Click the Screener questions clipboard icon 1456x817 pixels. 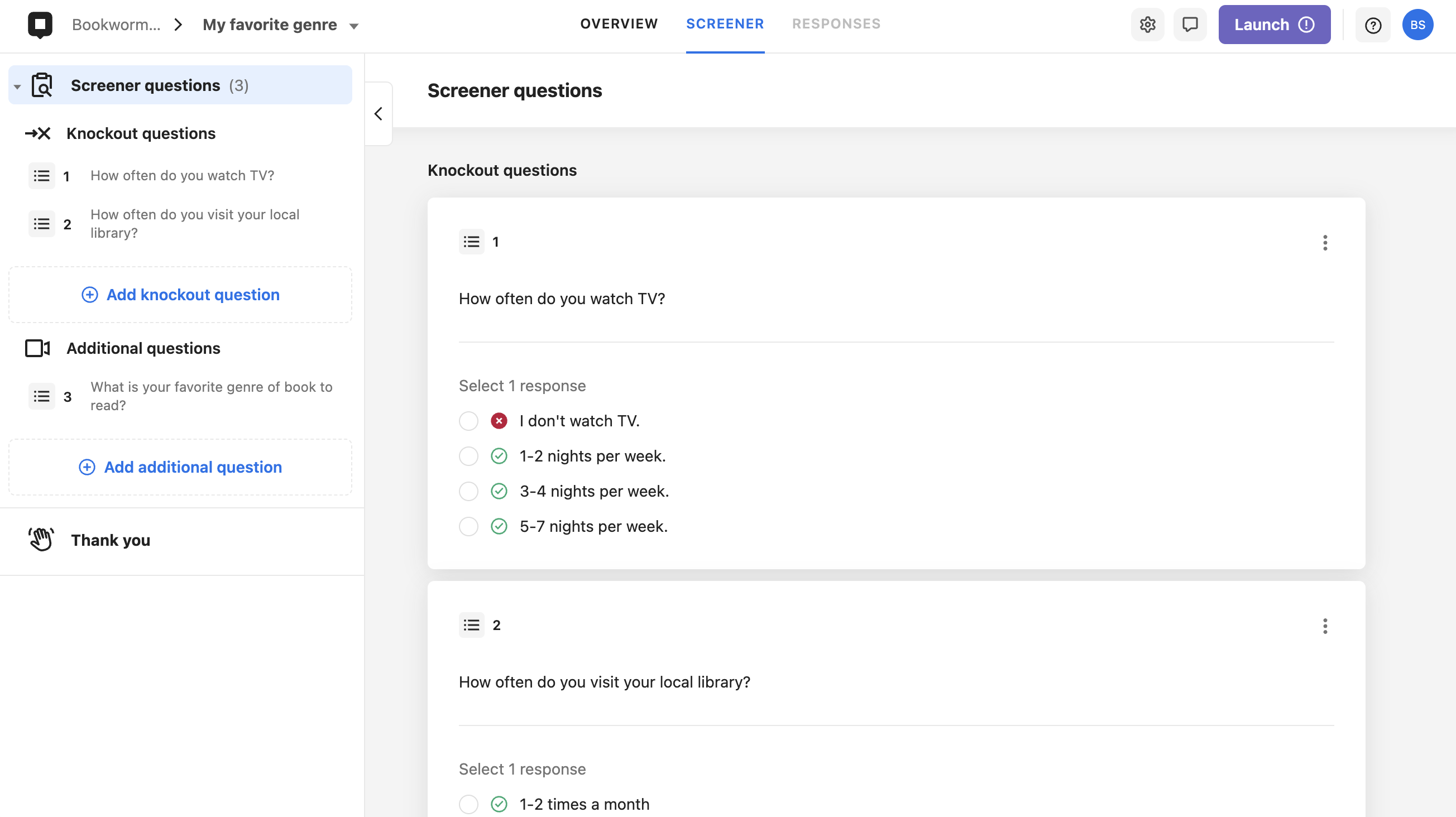coord(42,85)
